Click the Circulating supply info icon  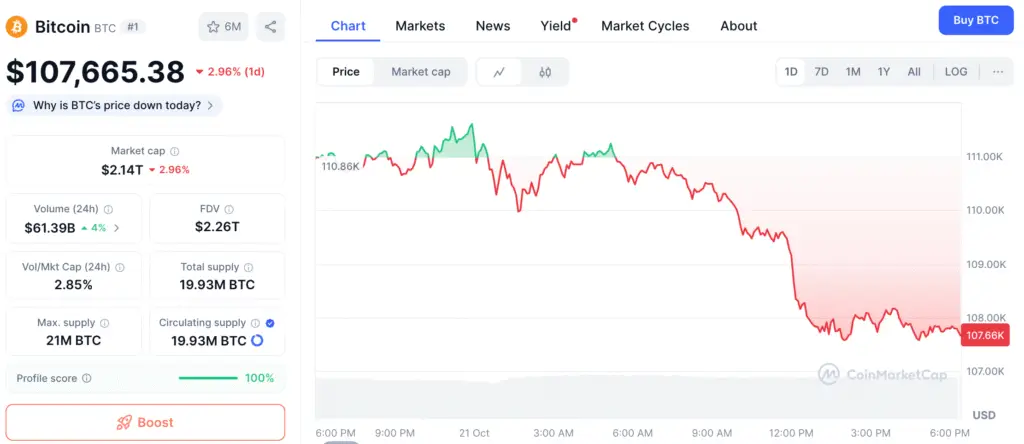point(255,323)
